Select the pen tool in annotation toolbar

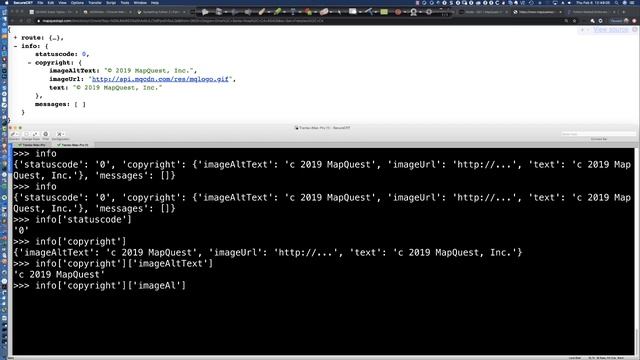(262, 12)
